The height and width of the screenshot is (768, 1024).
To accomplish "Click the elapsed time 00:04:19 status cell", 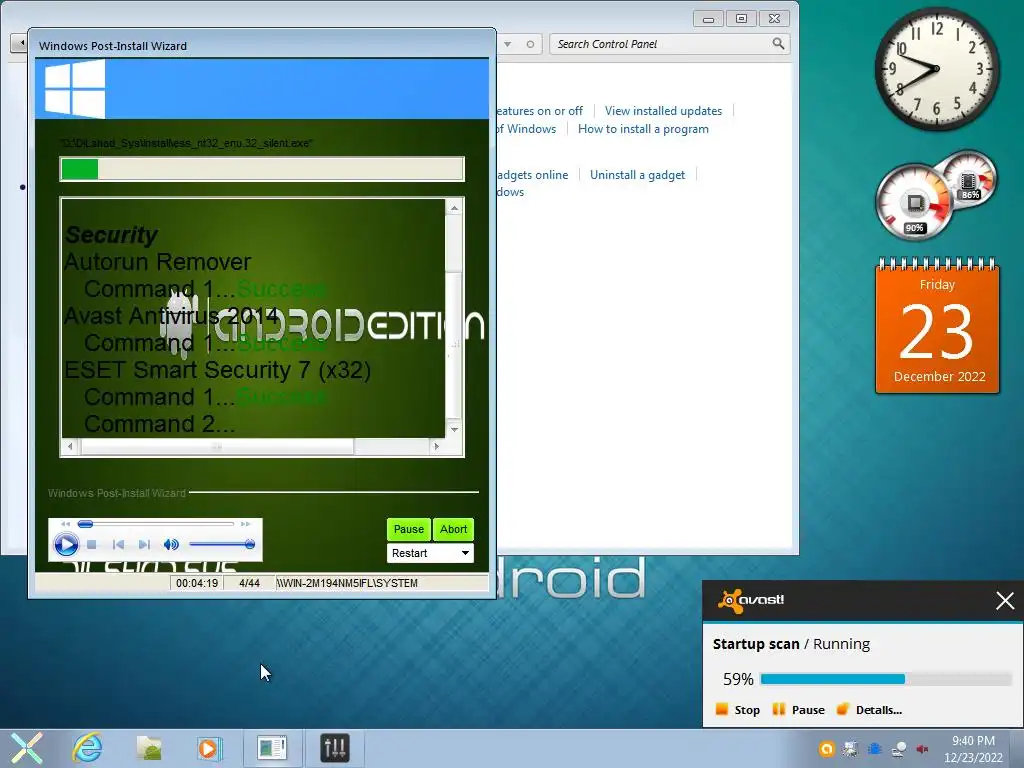I will pos(197,583).
